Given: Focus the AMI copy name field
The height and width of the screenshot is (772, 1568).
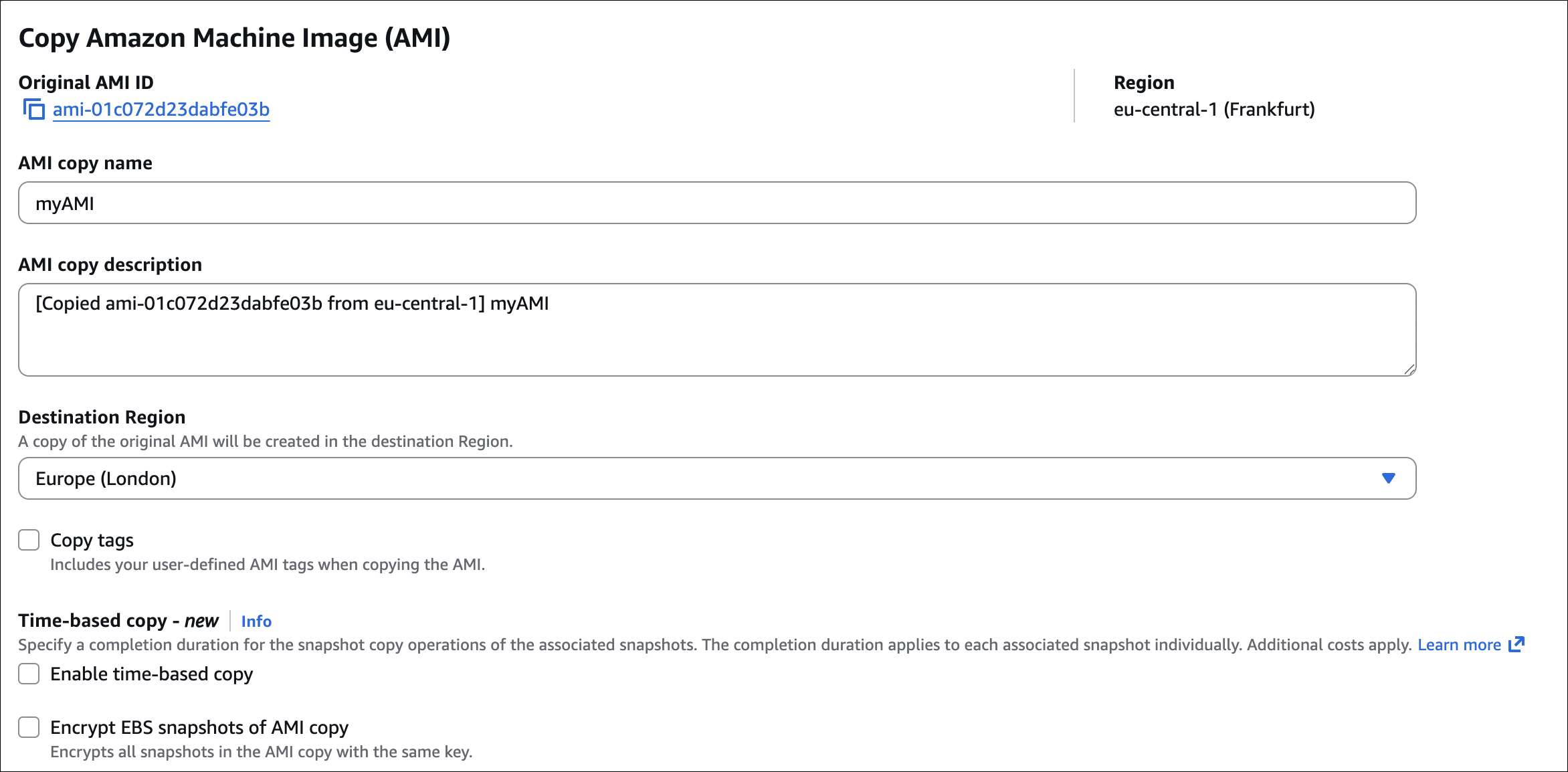Looking at the screenshot, I should click(x=716, y=203).
